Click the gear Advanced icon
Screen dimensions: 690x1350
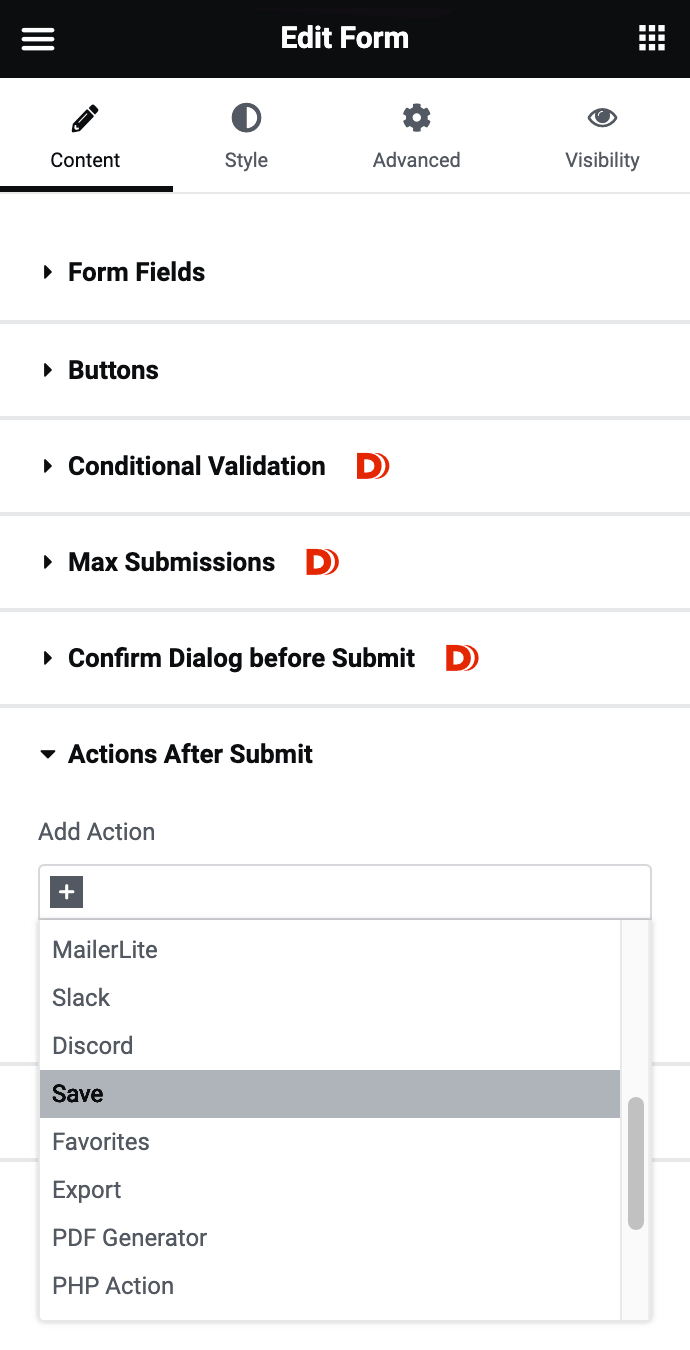coord(416,119)
